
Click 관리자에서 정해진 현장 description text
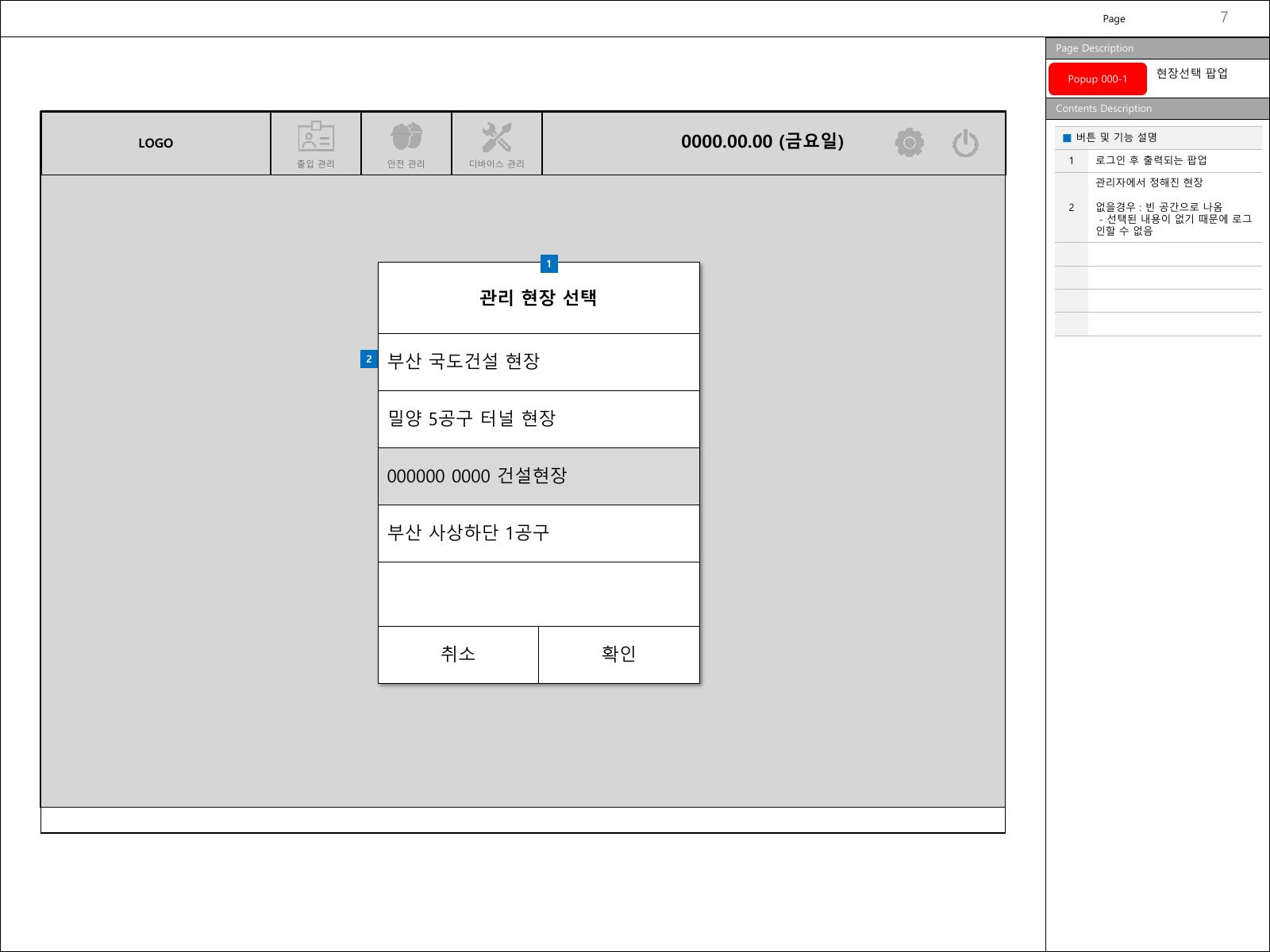pyautogui.click(x=1149, y=182)
